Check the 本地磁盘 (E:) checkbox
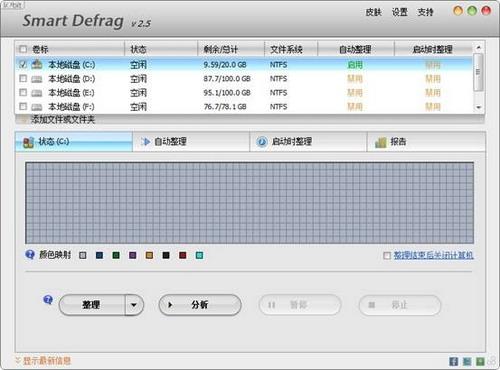 [x=23, y=92]
